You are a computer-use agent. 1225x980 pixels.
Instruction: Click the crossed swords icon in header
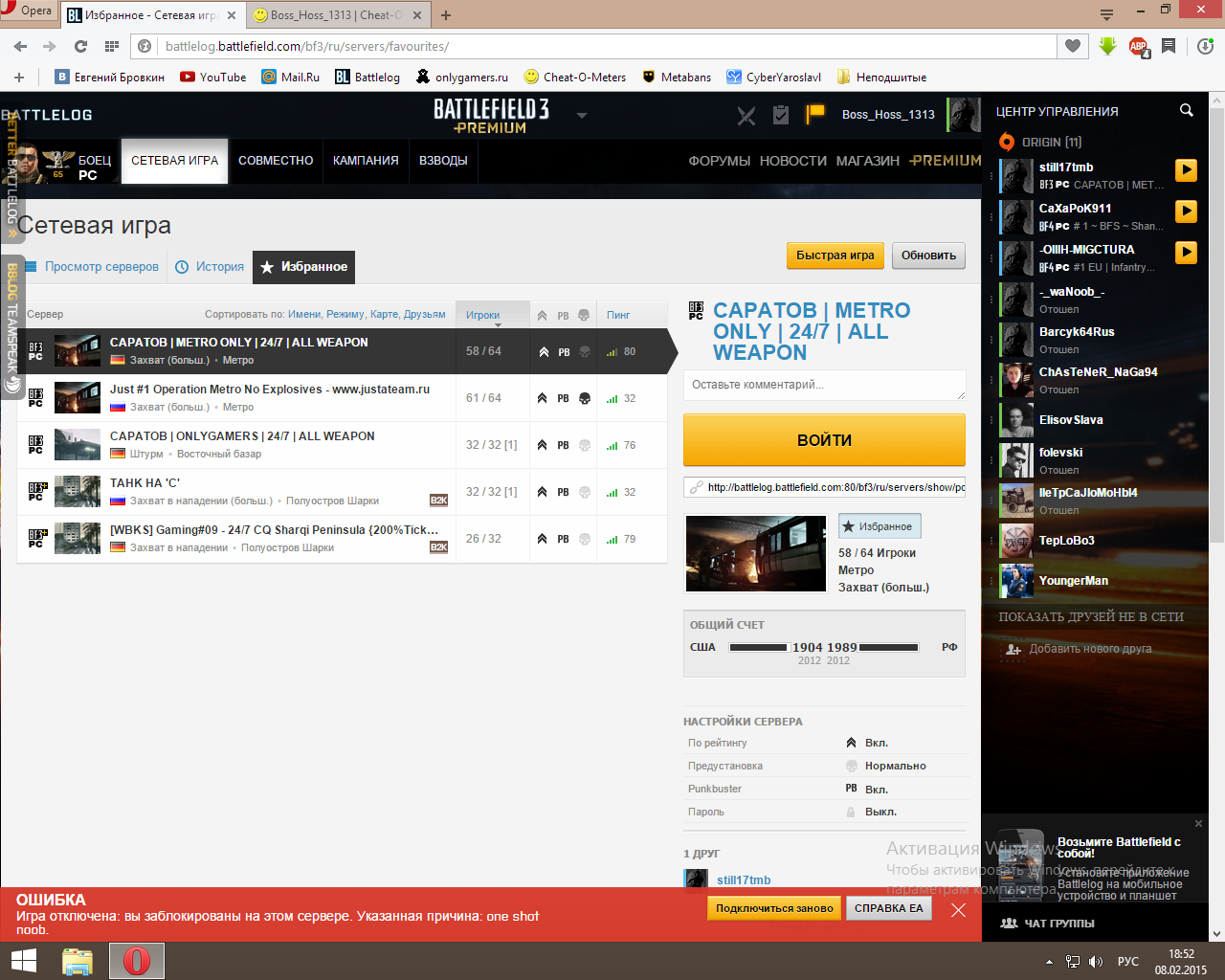point(746,116)
